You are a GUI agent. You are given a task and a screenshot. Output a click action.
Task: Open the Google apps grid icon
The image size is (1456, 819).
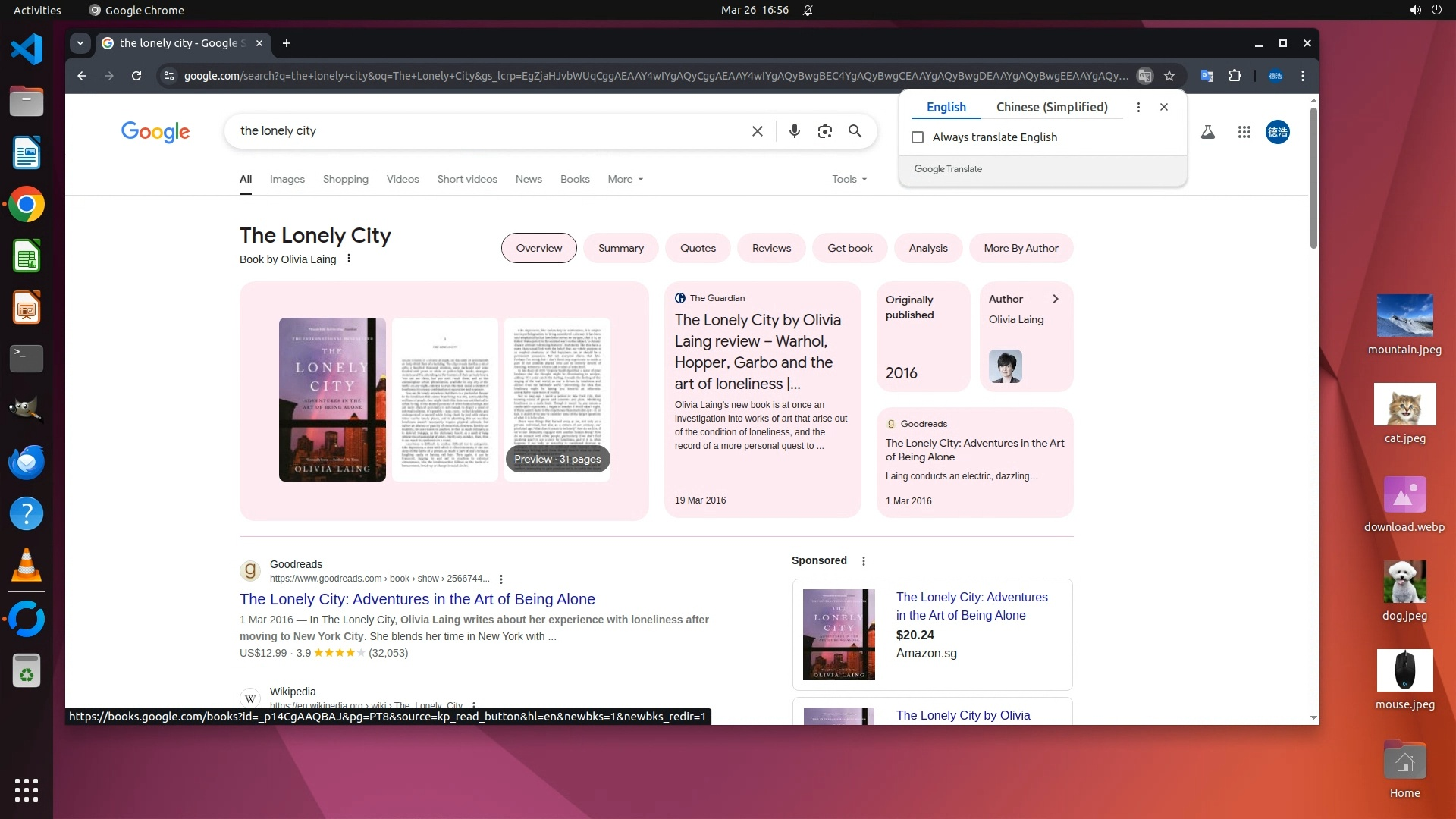click(x=1244, y=132)
